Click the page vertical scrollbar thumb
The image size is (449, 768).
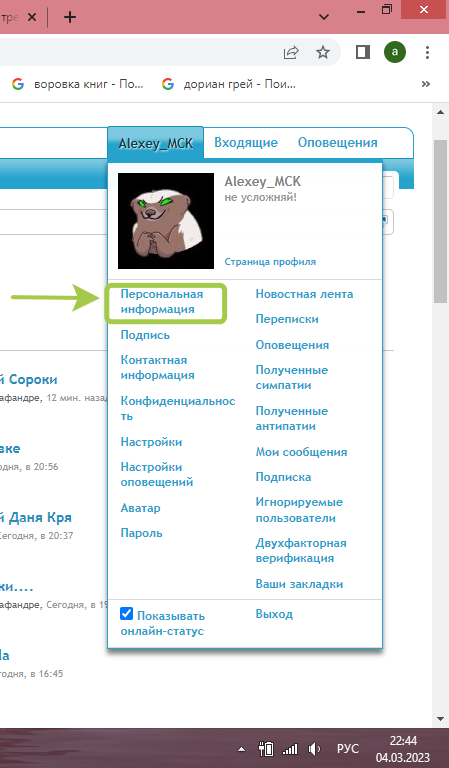[440, 221]
